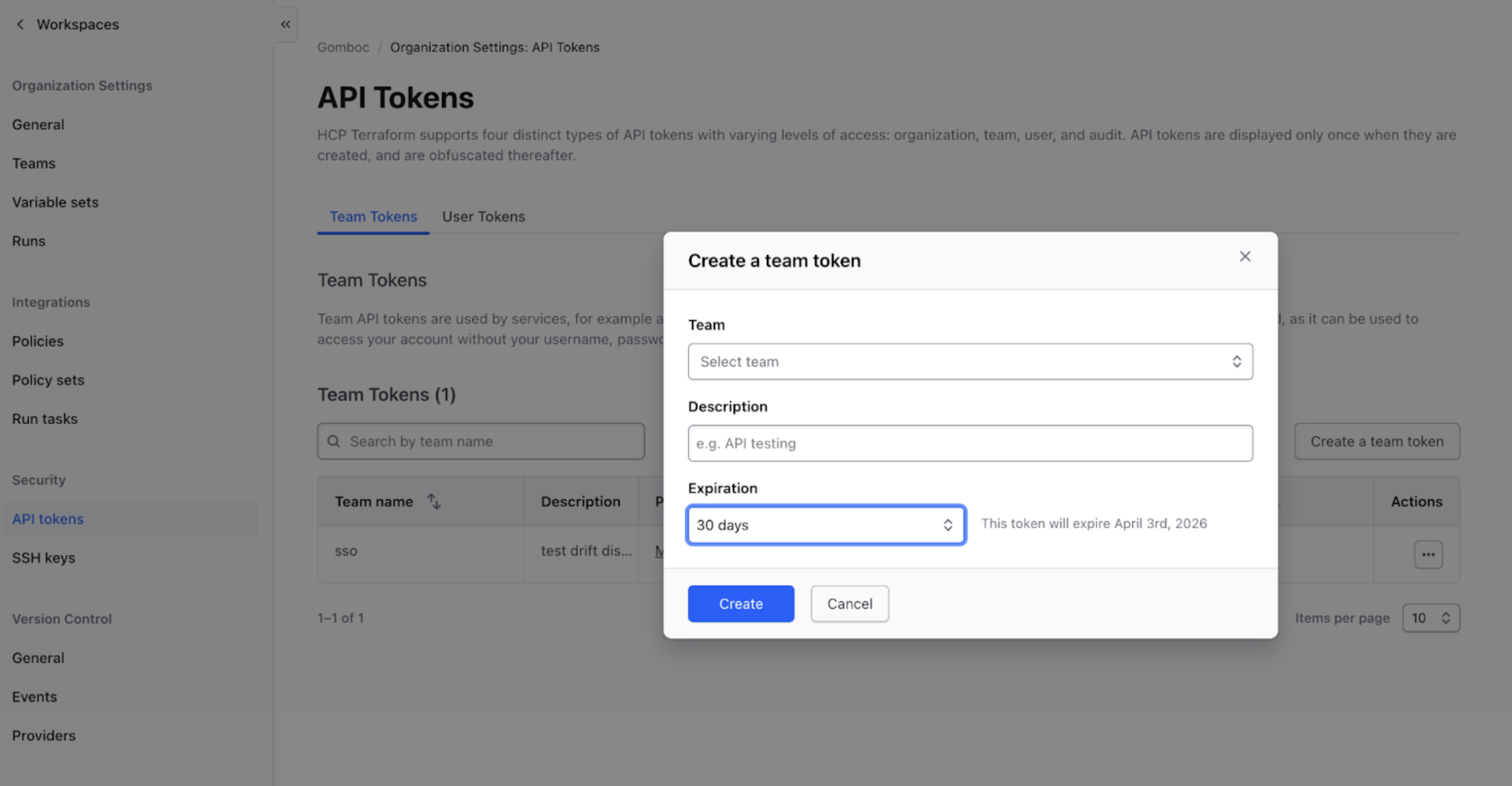Change the Items per page dropdown

[x=1431, y=618]
